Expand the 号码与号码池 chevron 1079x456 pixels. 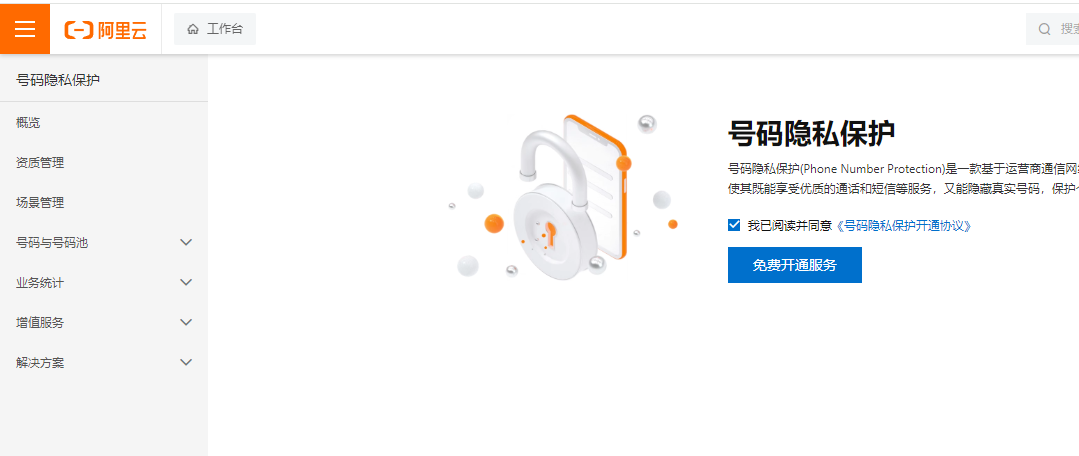tap(186, 242)
